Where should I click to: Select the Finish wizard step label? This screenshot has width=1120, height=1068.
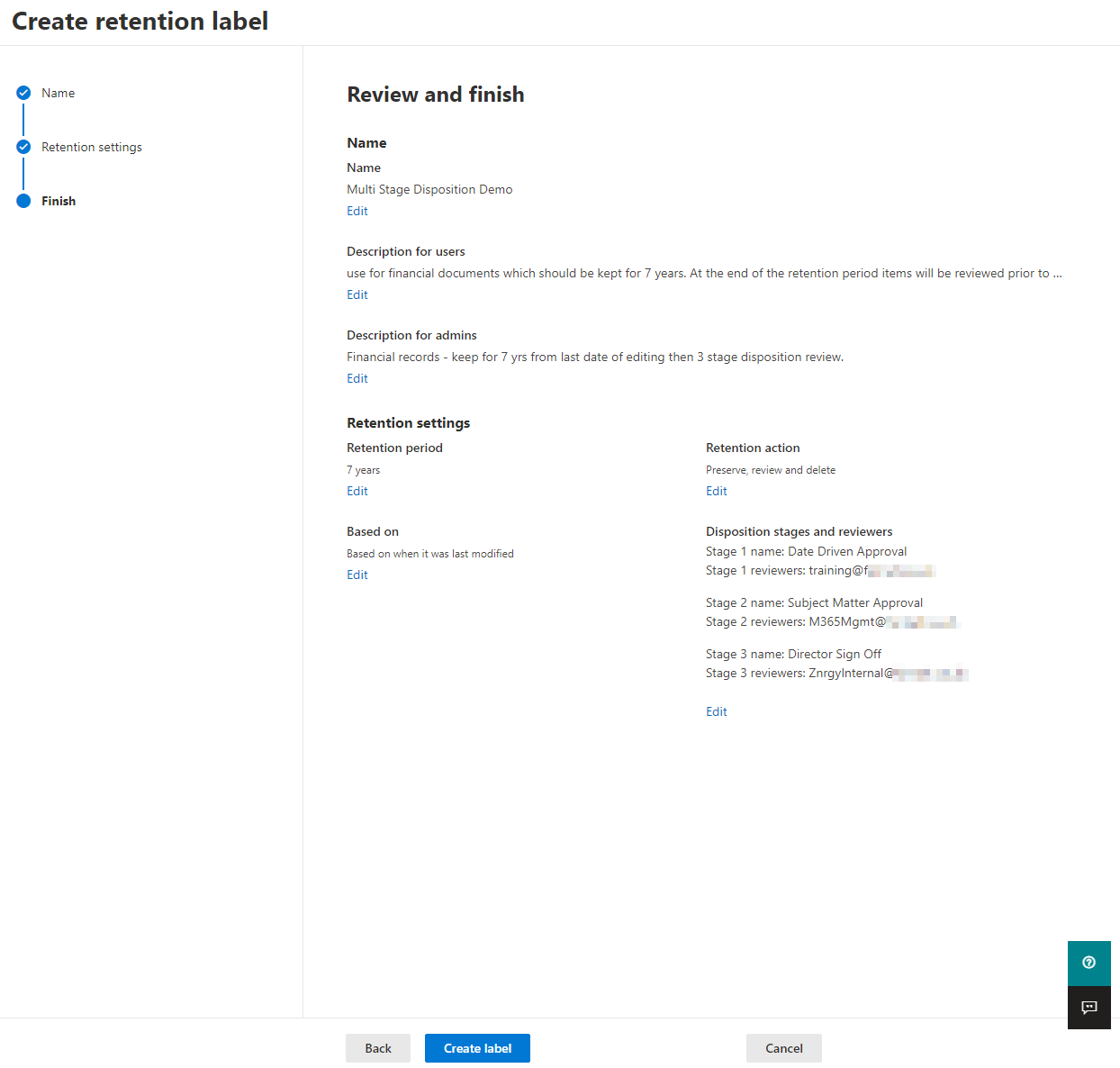coord(59,201)
